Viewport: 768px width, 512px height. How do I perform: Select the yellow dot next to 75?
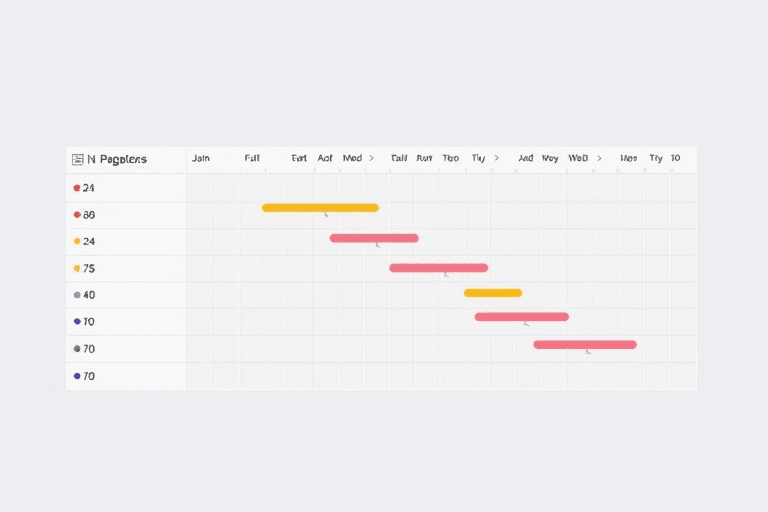point(77,268)
